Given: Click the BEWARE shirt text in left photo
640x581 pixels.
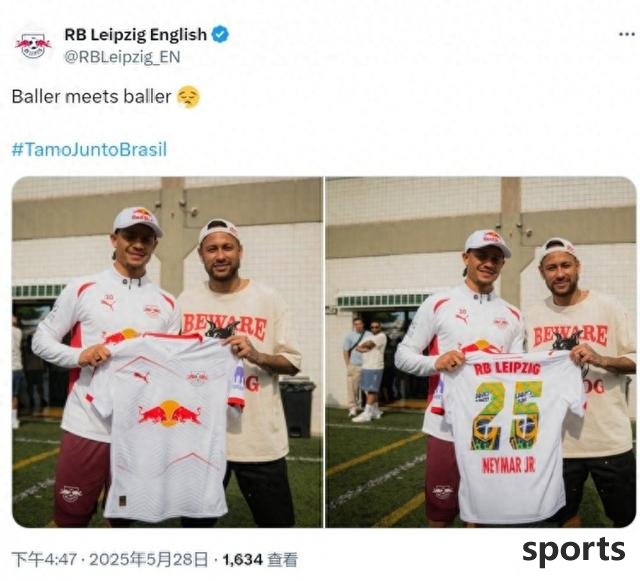Looking at the screenshot, I should pyautogui.click(x=224, y=327).
